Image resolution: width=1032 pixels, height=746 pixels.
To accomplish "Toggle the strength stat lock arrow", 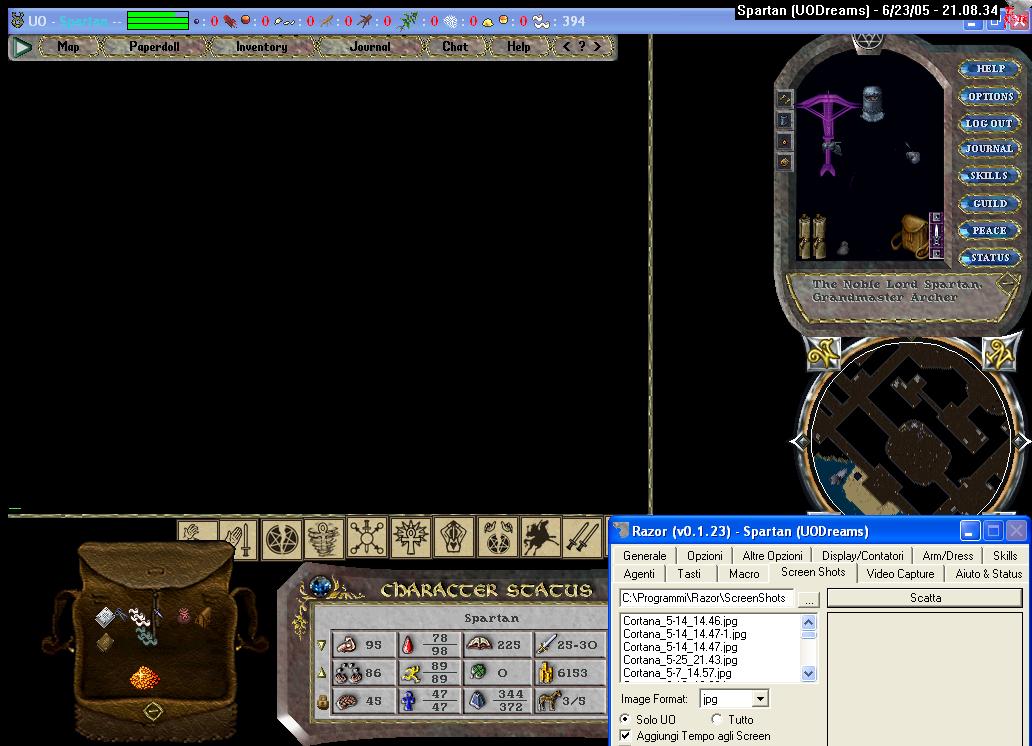I will [322, 645].
